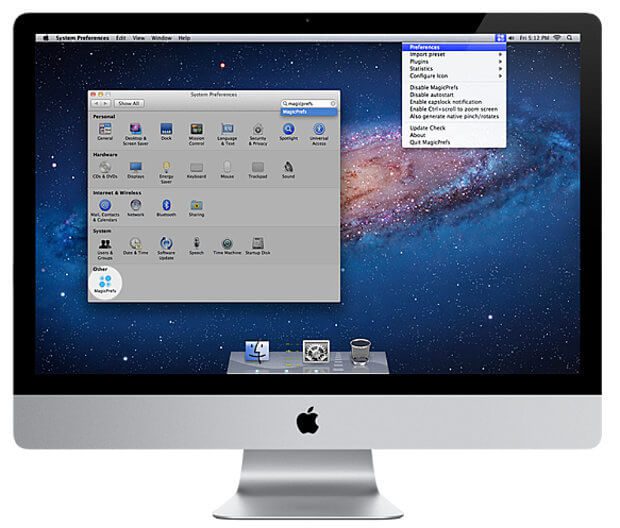Open Startup Disk preferences
The height and width of the screenshot is (528, 620).
(x=258, y=246)
